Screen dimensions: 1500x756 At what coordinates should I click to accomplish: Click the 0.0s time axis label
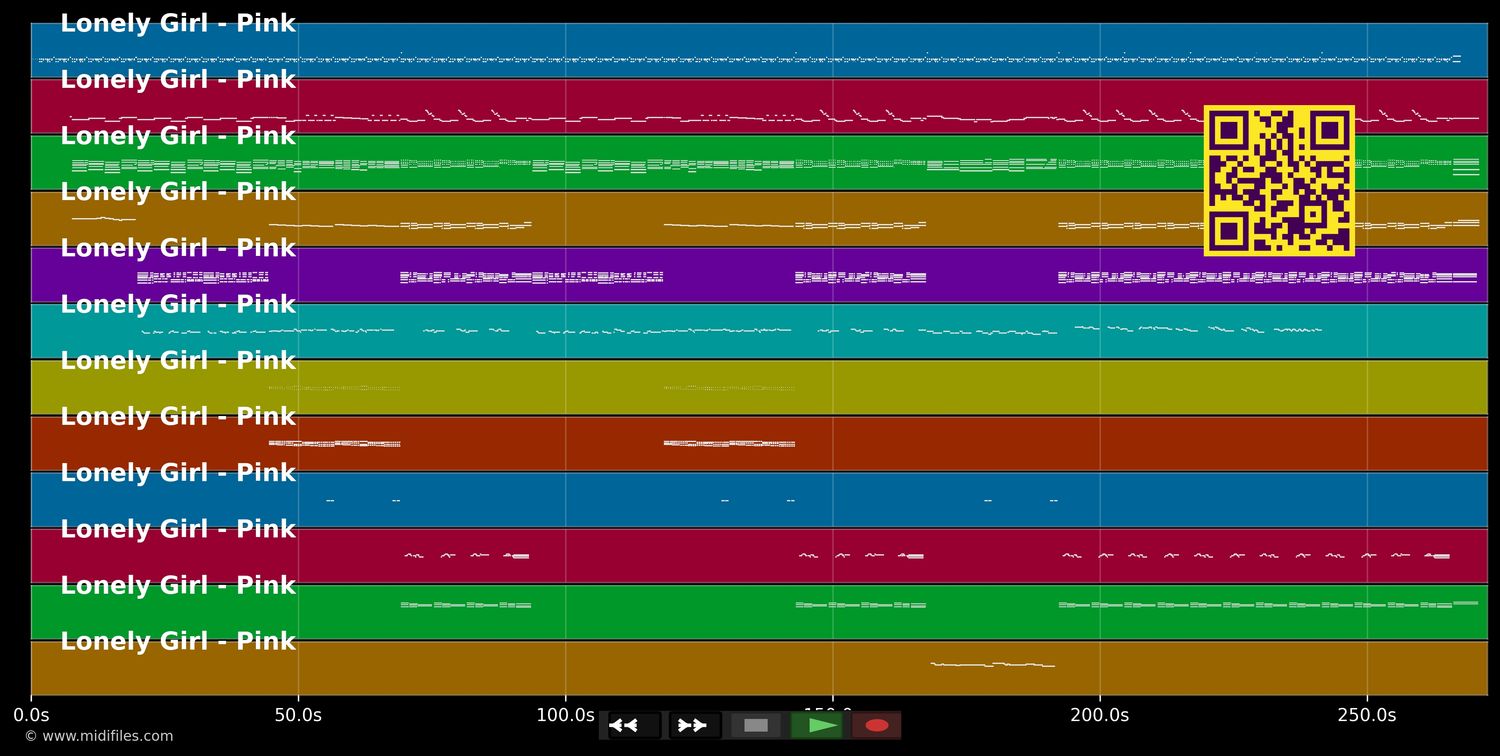click(31, 715)
